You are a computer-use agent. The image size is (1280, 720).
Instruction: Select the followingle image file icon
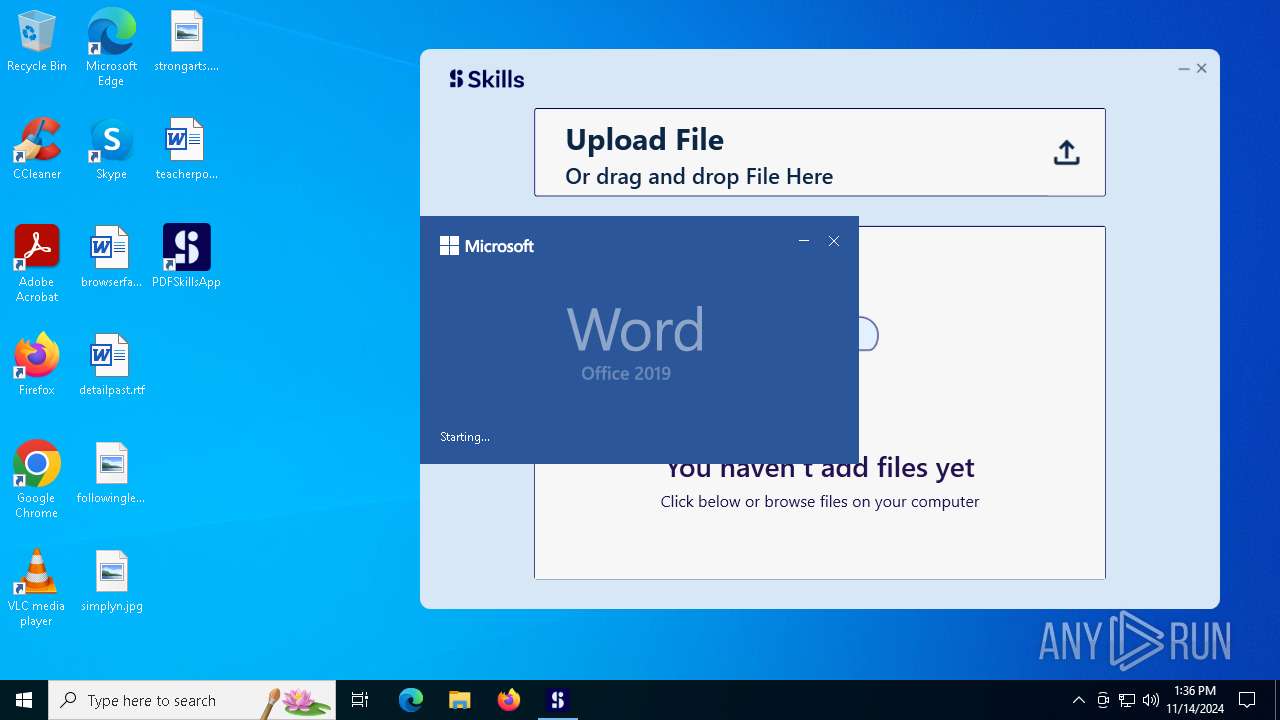(111, 473)
